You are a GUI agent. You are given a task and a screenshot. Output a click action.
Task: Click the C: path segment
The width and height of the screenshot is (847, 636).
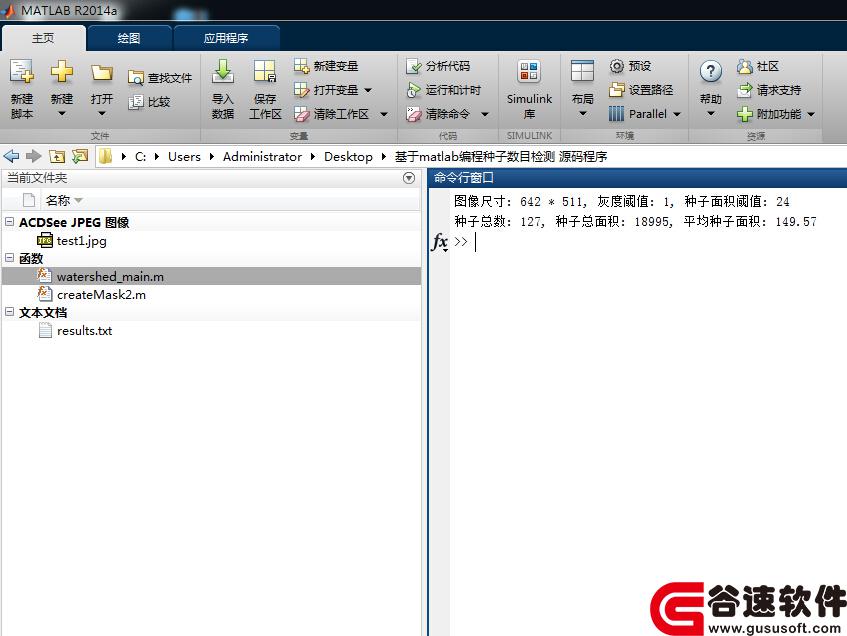coord(140,157)
